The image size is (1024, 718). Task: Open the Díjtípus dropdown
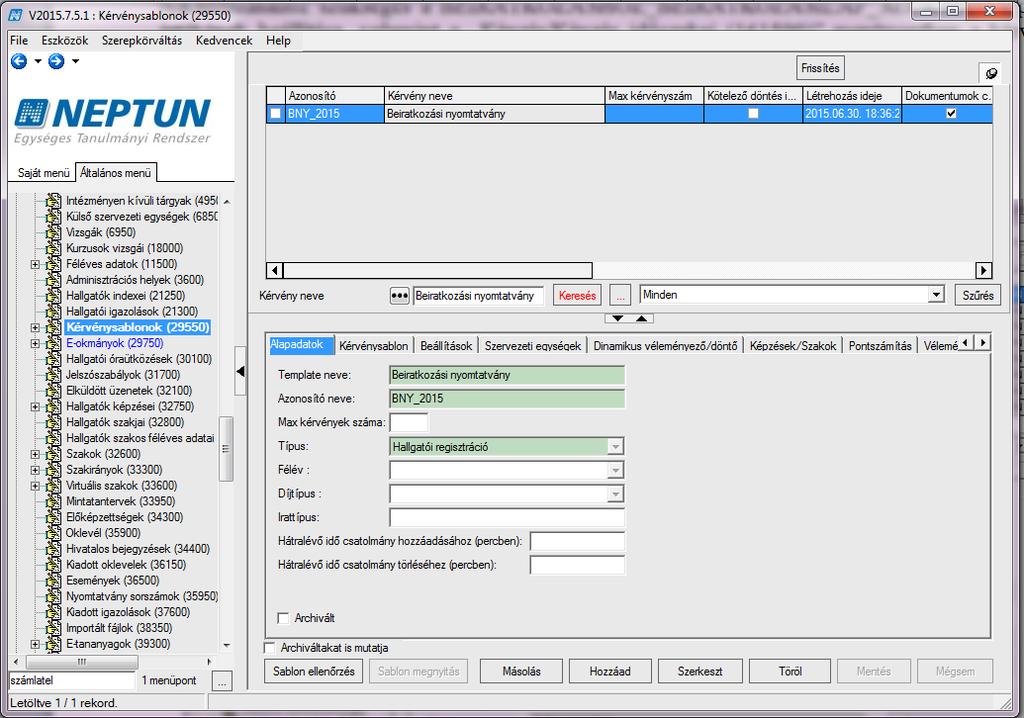pyautogui.click(x=615, y=494)
